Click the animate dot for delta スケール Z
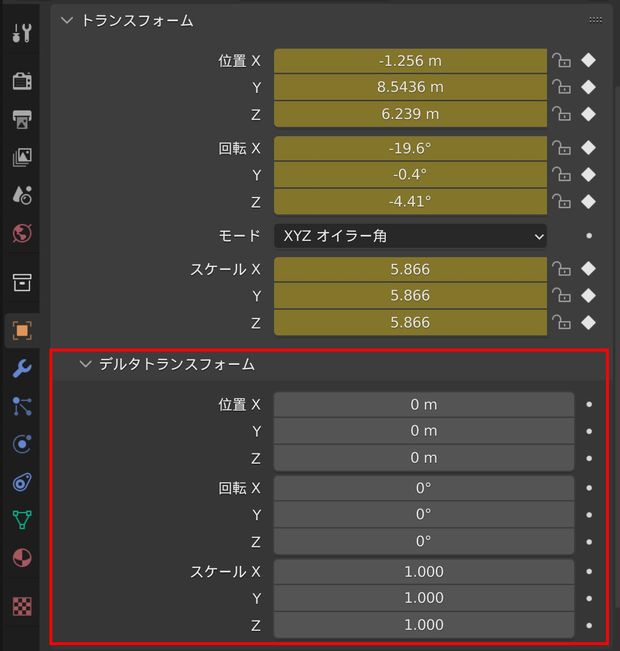The height and width of the screenshot is (651, 620). [x=589, y=626]
